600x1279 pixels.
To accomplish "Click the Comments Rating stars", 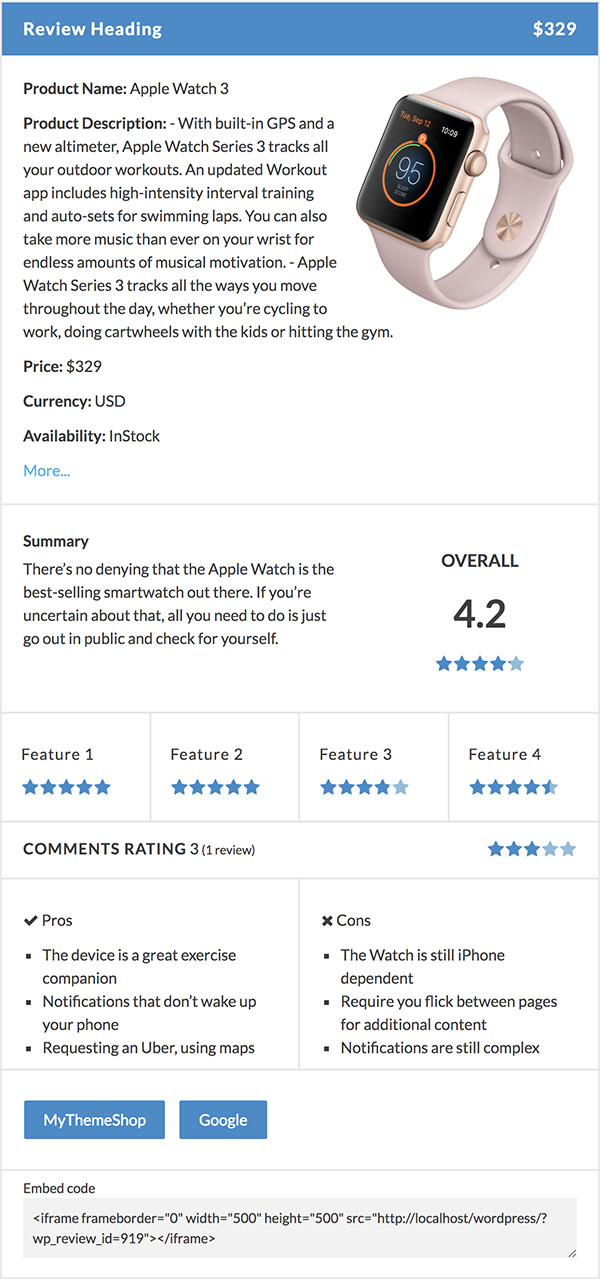I will point(532,849).
